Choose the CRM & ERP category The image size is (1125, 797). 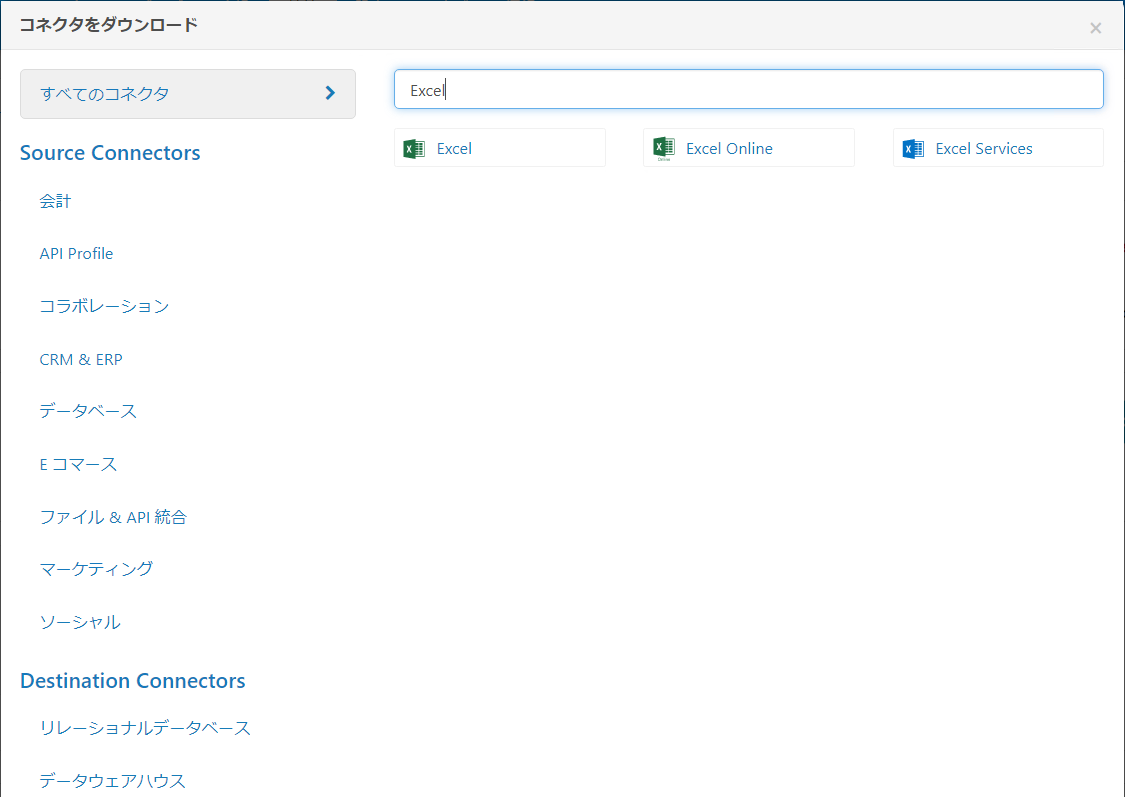(81, 359)
